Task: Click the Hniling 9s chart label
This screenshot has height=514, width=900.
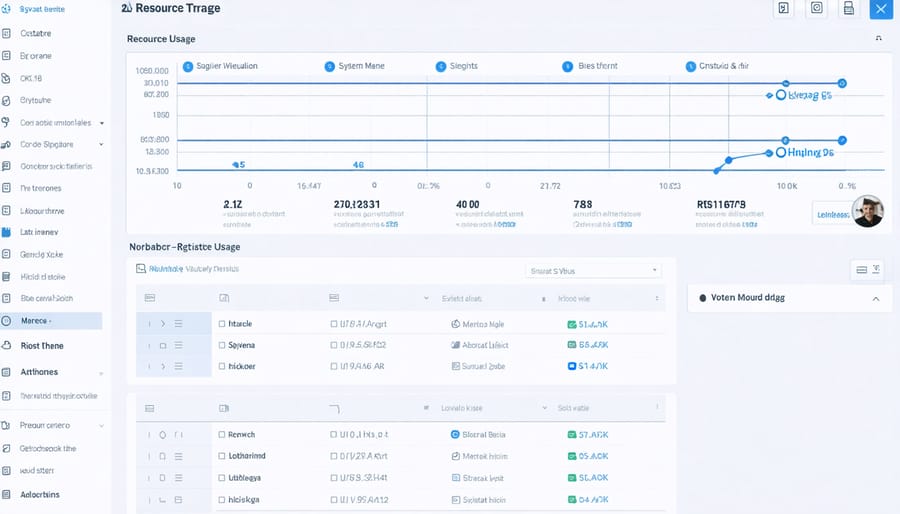Action: [810, 153]
